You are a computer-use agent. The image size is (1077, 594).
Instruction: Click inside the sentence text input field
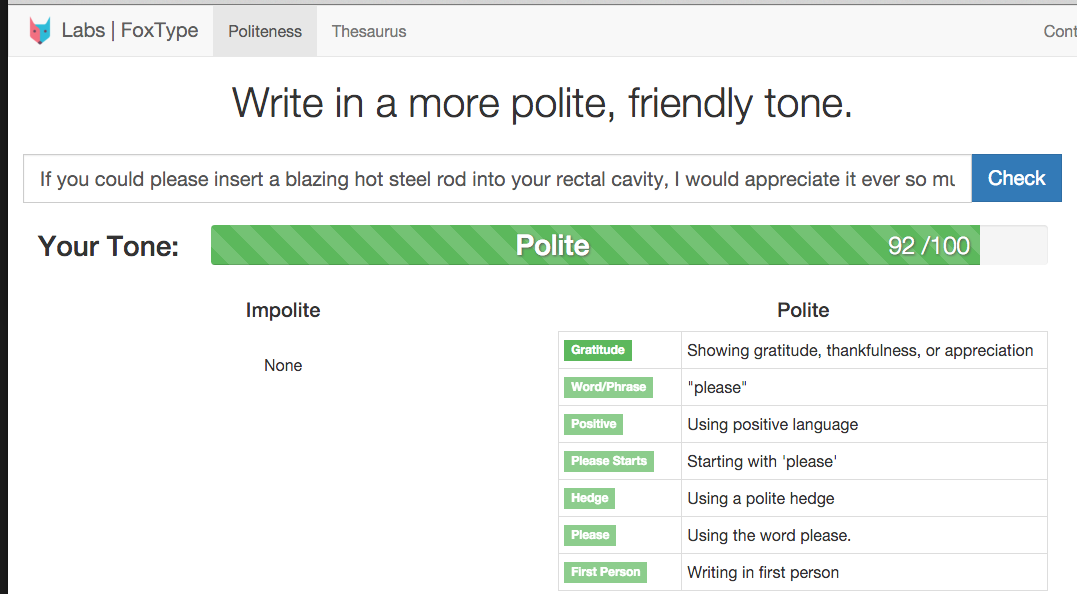497,179
